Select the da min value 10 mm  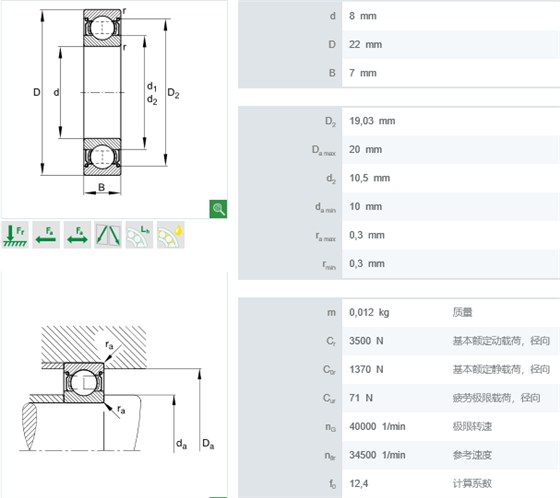point(366,206)
